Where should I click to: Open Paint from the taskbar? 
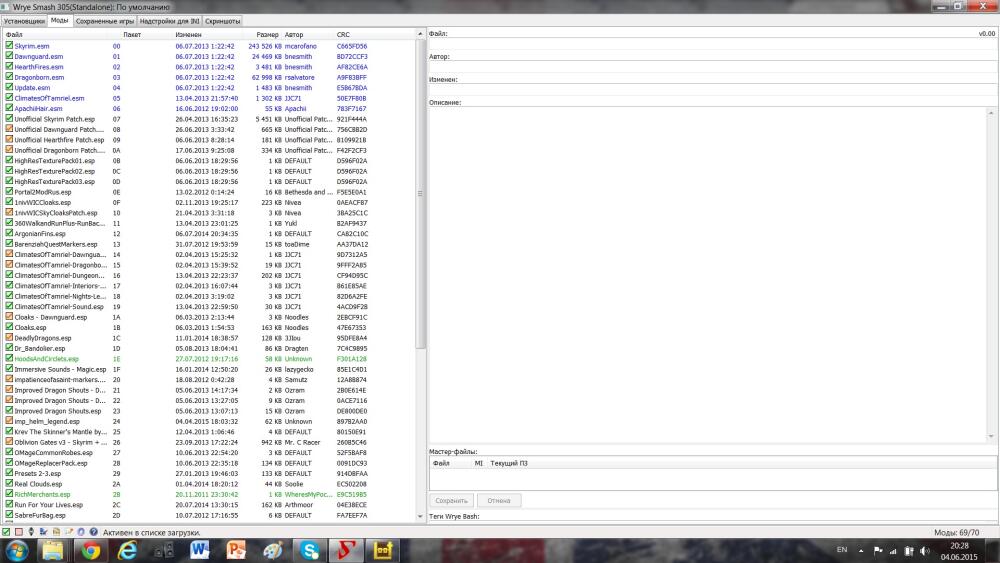(x=272, y=550)
